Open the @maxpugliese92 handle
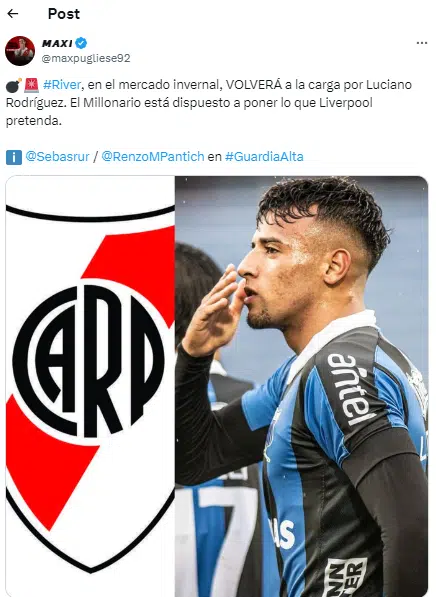The width and height of the screenshot is (436, 597). click(x=86, y=58)
